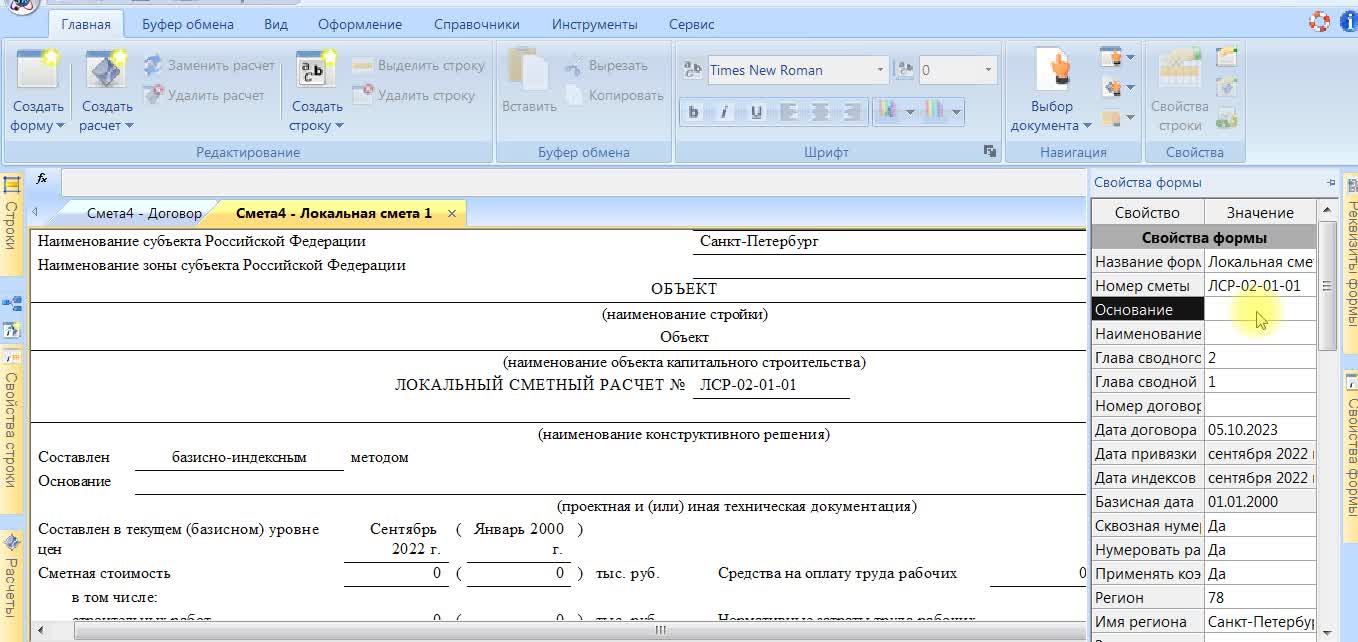This screenshot has width=1358, height=642.
Task: Click the Копировать copy command
Action: click(x=614, y=95)
